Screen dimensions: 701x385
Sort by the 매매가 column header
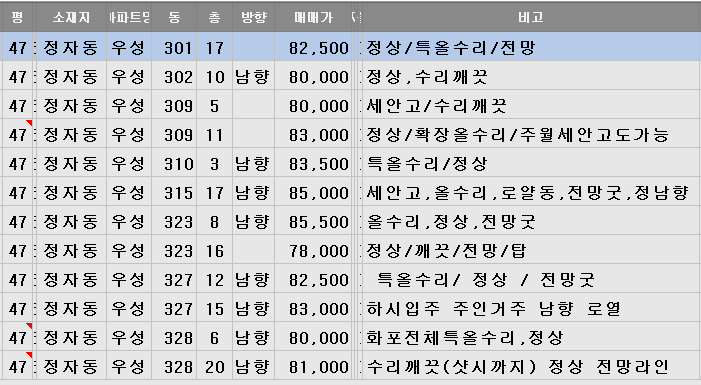point(313,17)
